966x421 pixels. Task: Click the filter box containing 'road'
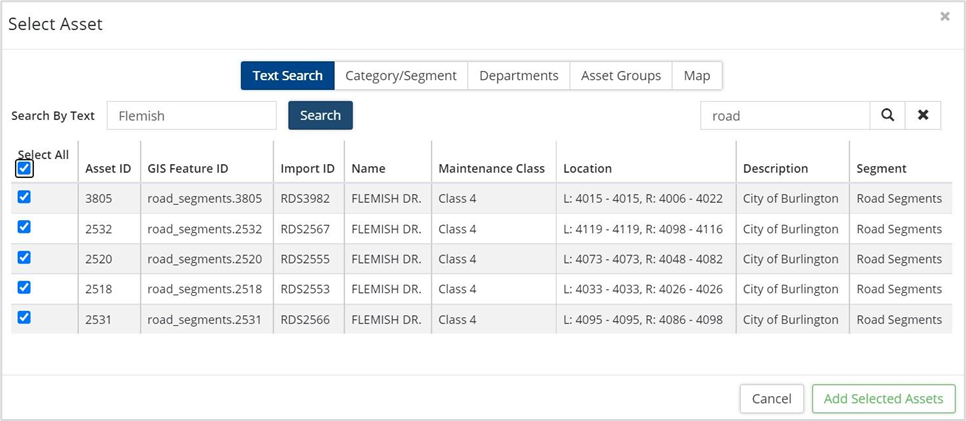pos(784,115)
